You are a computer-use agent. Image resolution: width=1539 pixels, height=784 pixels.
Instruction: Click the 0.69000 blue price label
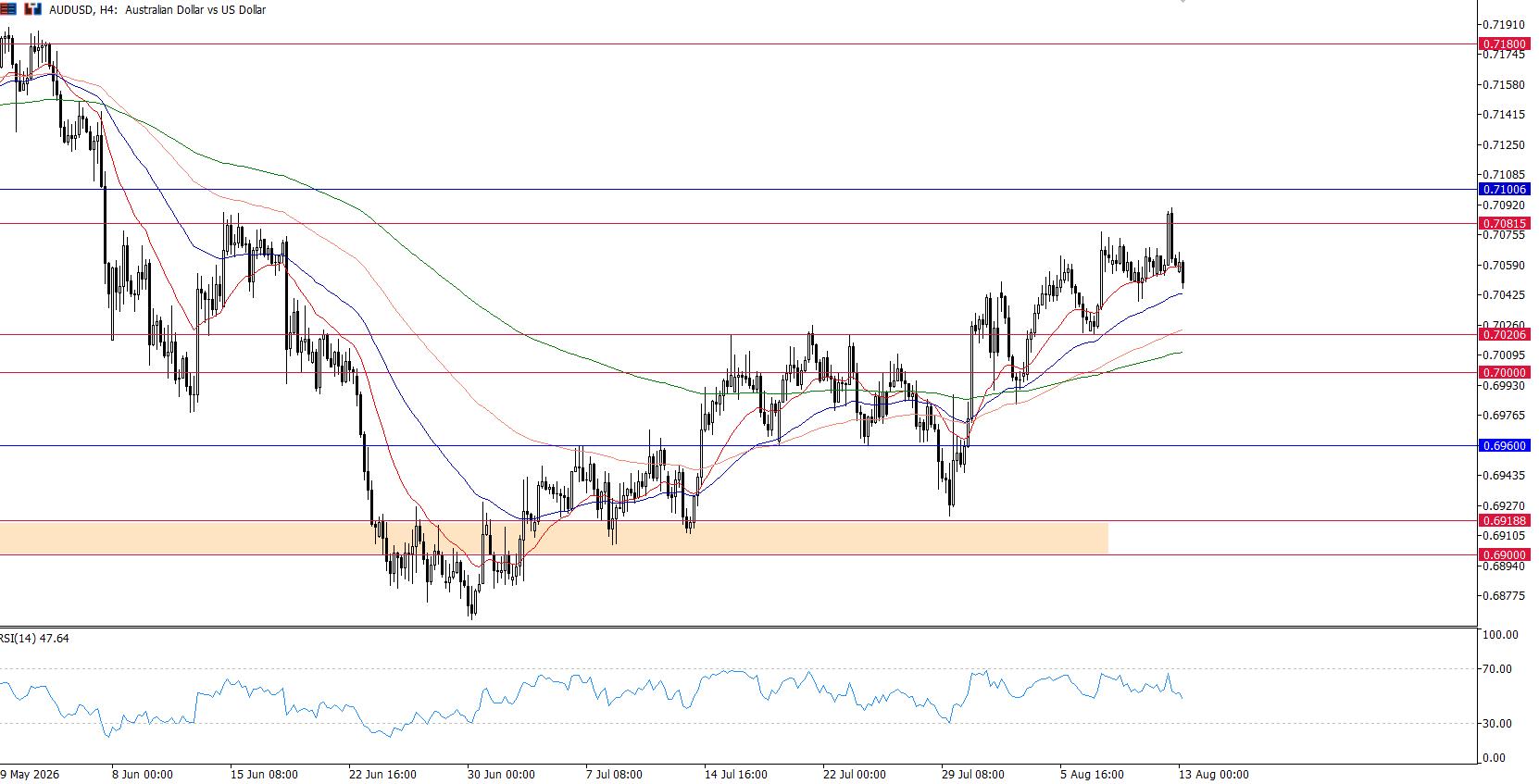1504,554
